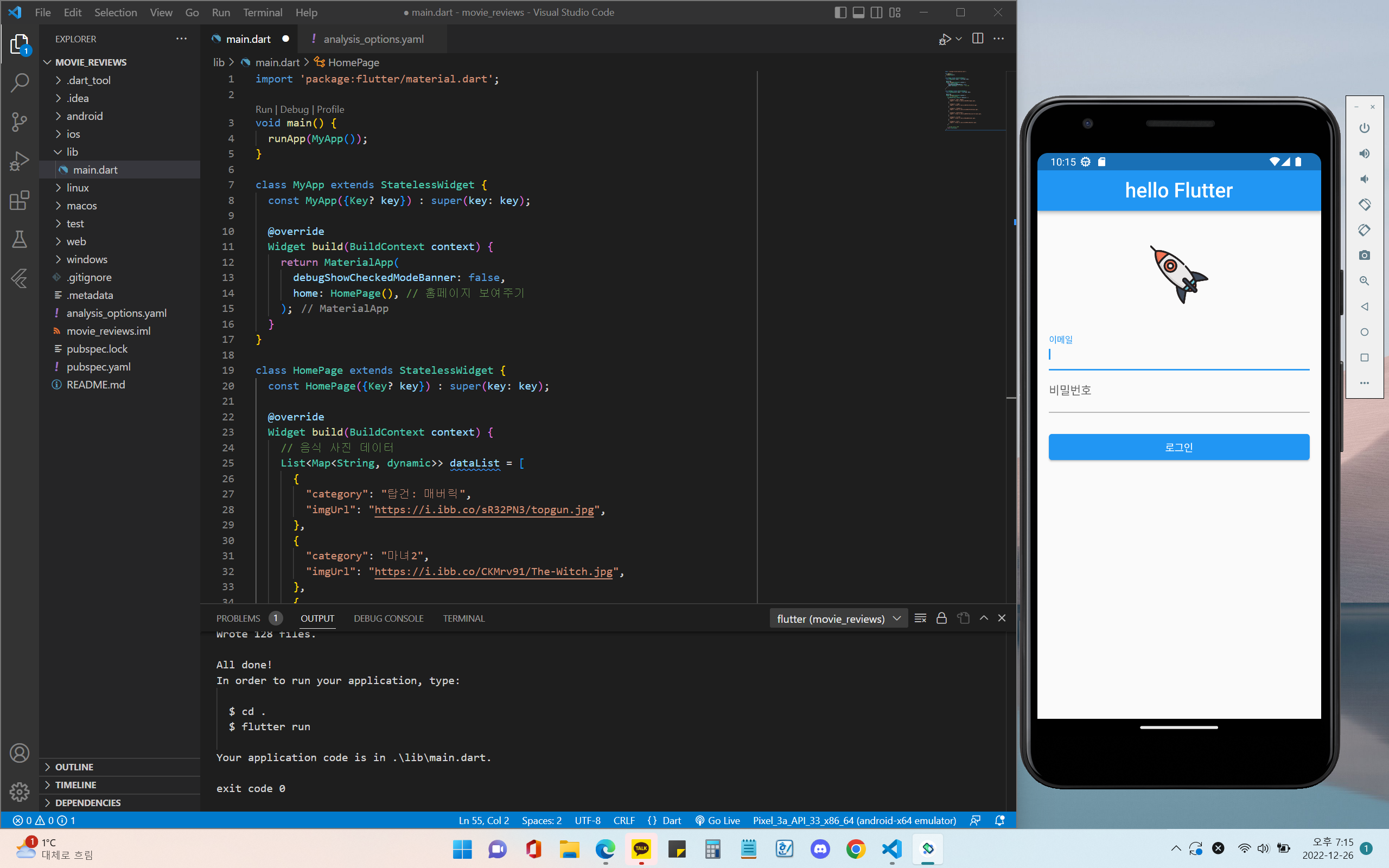Screen dimensions: 1389x868
Task: Open the run/debug dropdown arrow in editor toolbar
Action: coord(959,39)
